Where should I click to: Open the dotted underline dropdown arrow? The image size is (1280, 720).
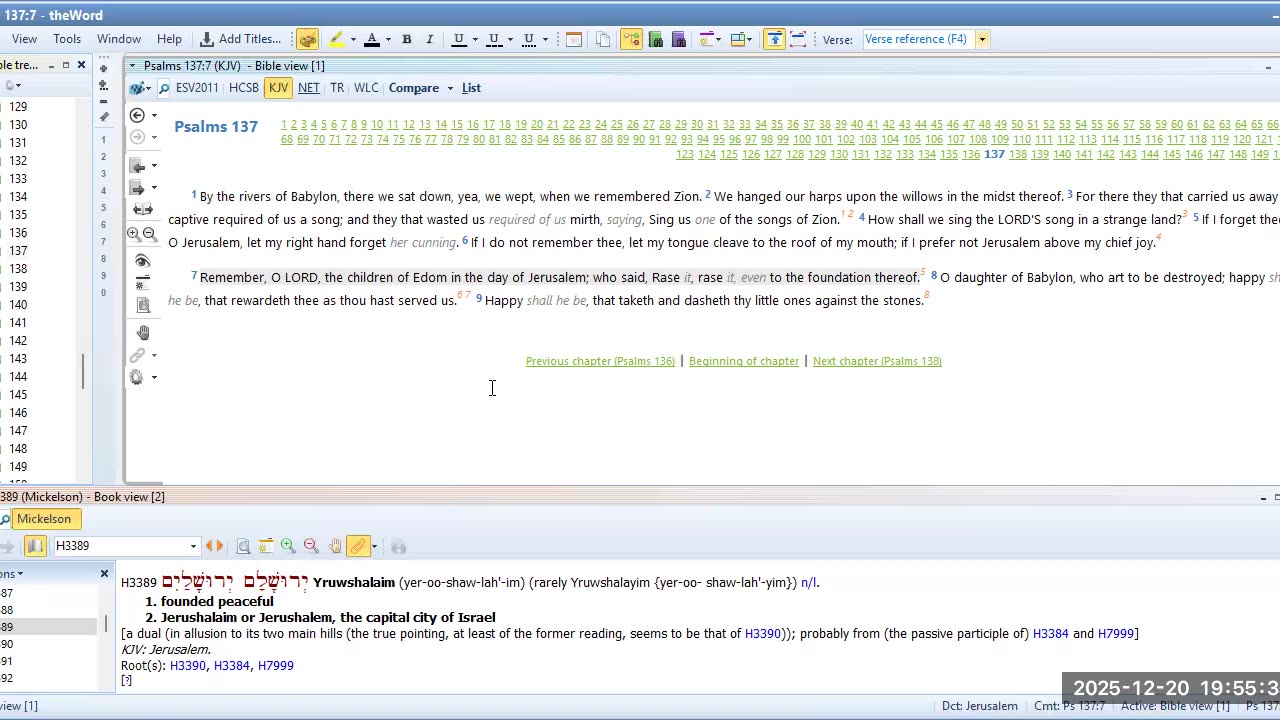tap(545, 40)
